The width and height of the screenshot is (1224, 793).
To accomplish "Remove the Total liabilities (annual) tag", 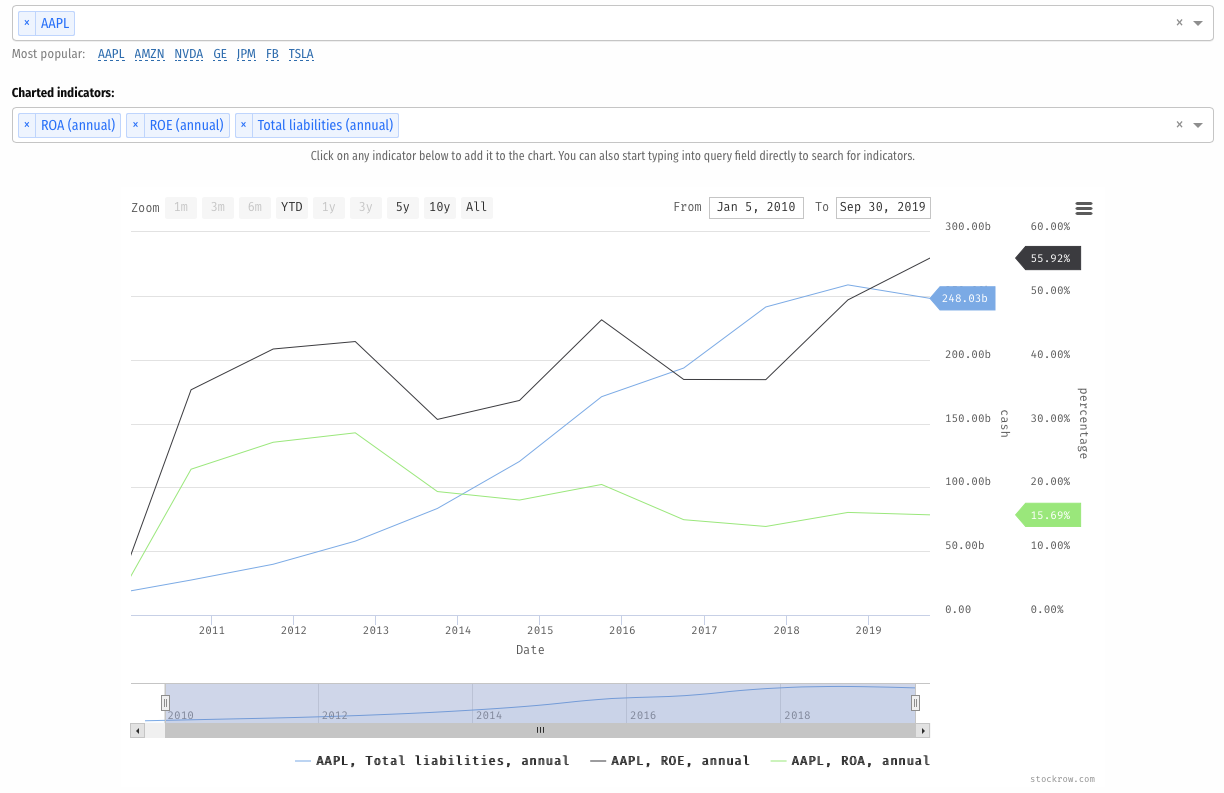I will [x=244, y=125].
